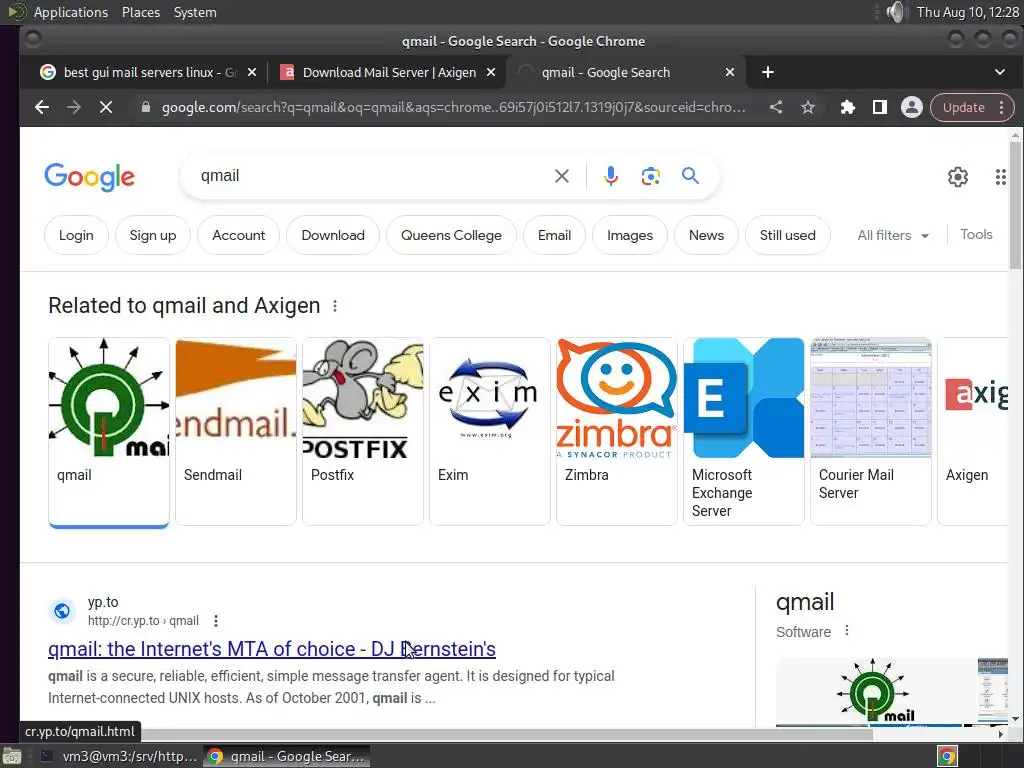Apply the Still used suggestion chip
1024x768 pixels.
pos(788,235)
